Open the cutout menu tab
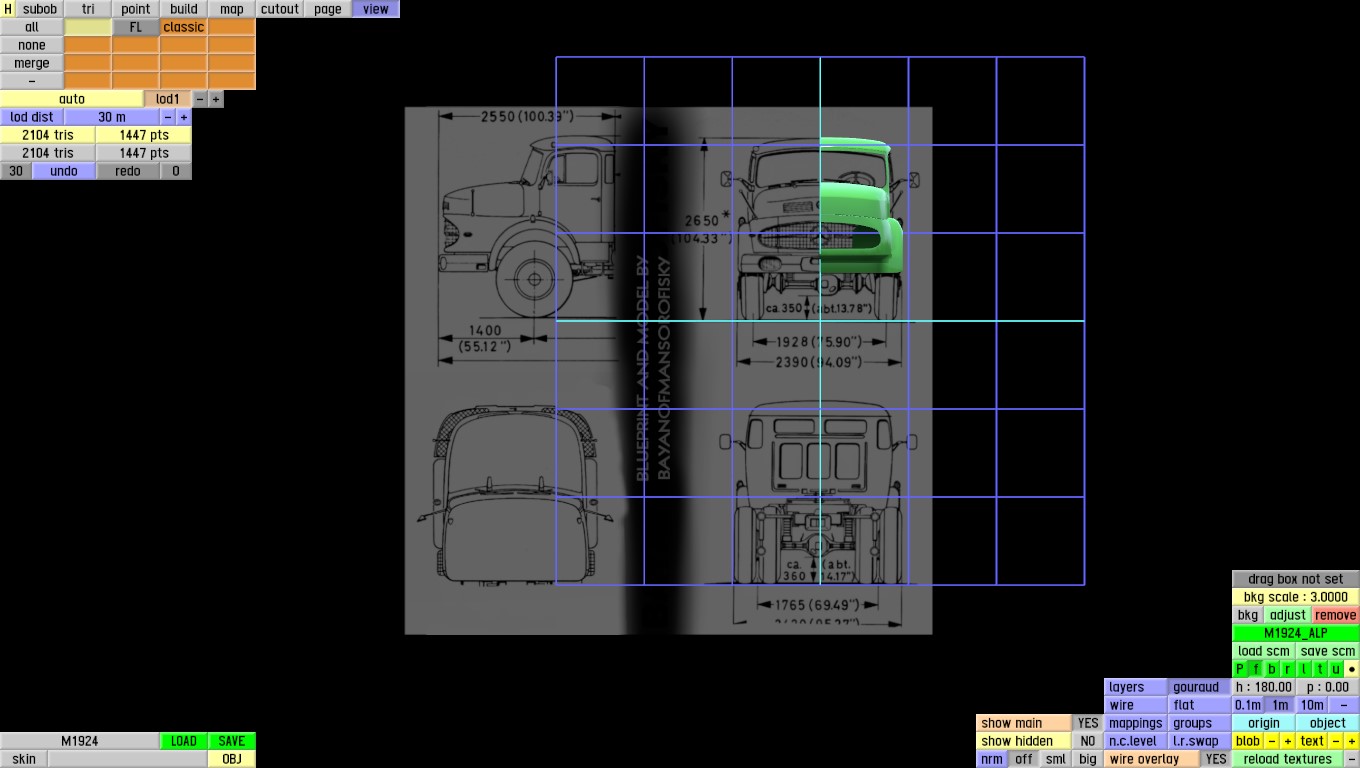Image resolution: width=1360 pixels, height=768 pixels. click(280, 9)
